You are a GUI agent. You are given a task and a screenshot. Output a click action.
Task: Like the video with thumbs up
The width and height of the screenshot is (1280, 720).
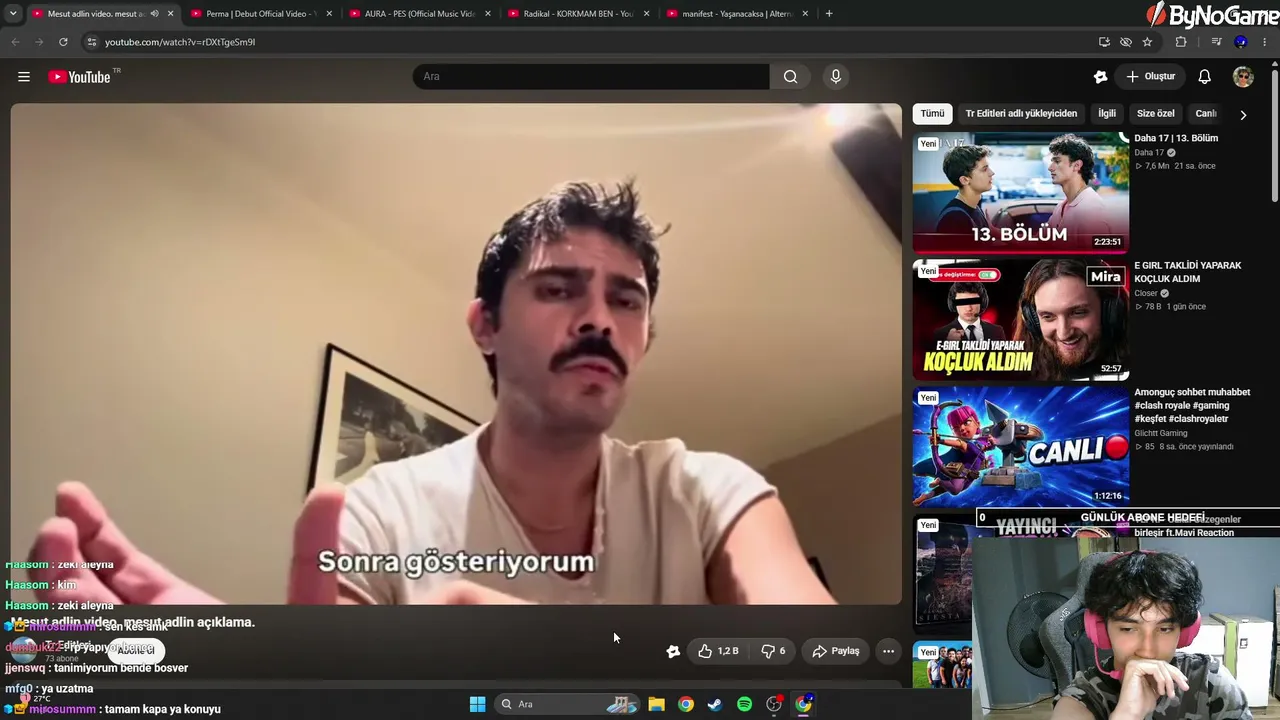tap(718, 651)
